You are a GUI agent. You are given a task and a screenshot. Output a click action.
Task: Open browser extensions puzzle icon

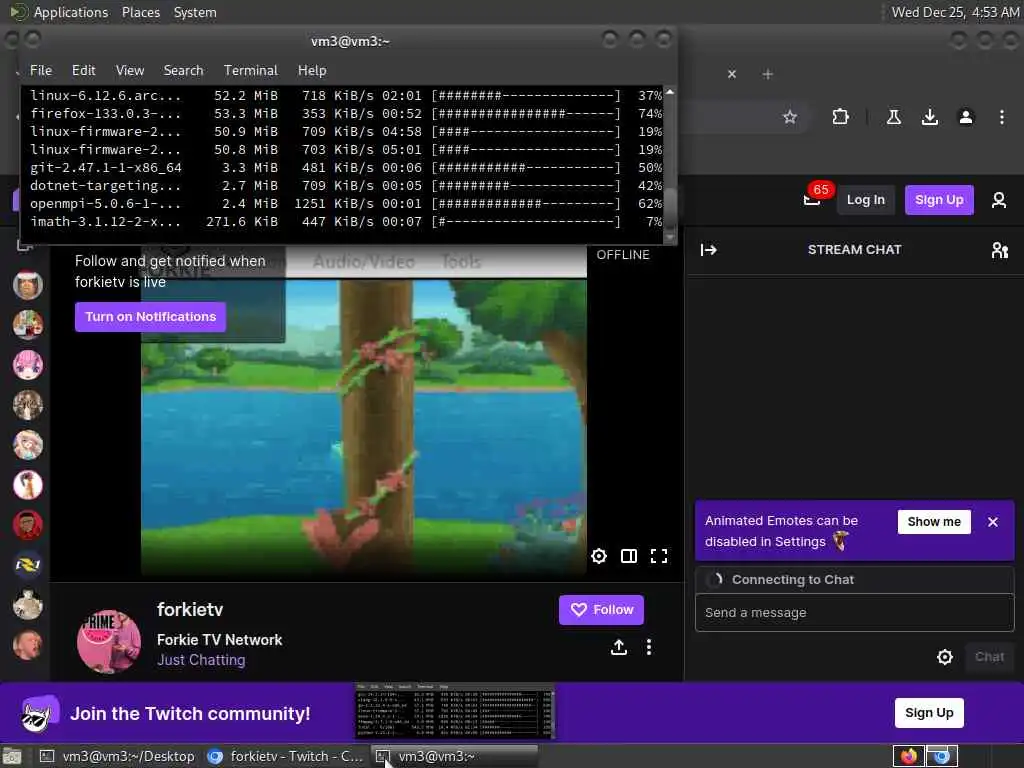click(840, 117)
